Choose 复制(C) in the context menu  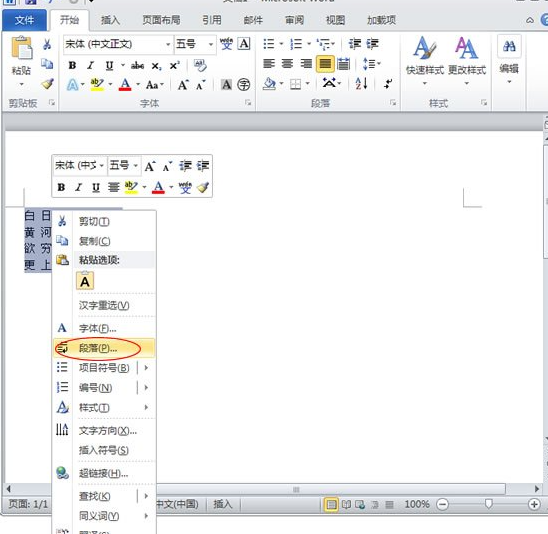pos(104,241)
